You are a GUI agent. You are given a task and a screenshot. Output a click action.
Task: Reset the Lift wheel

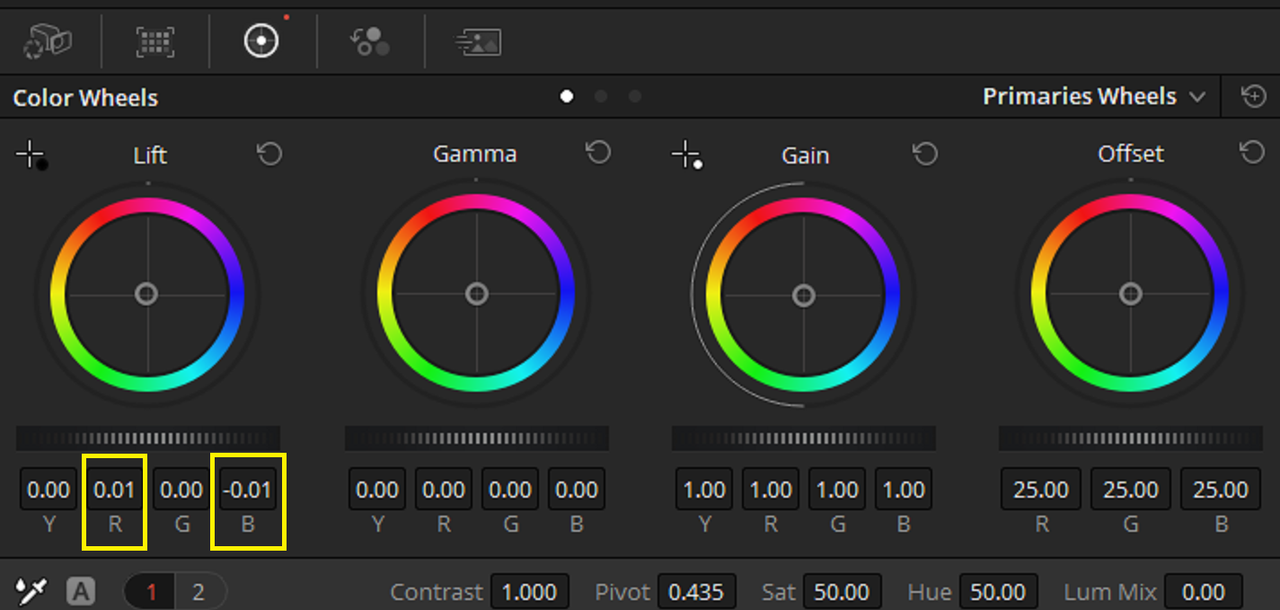pos(270,153)
